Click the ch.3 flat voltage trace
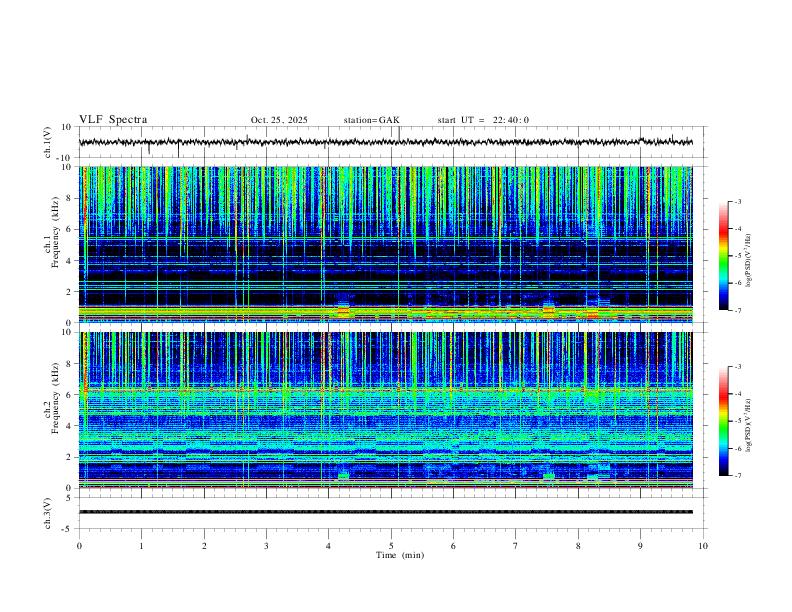 385,512
